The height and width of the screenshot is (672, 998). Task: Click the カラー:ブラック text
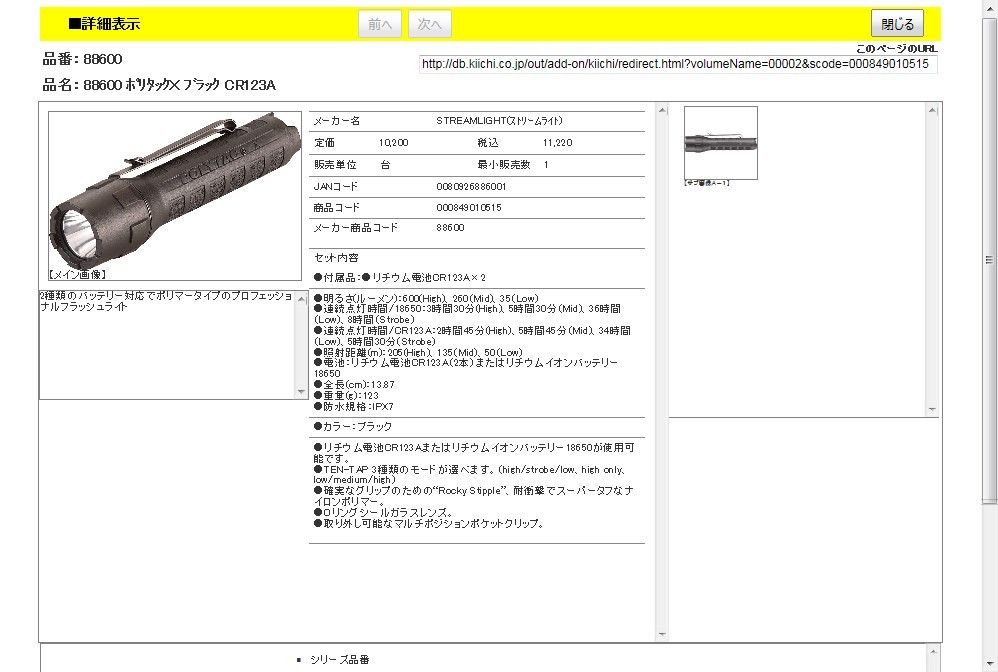(353, 426)
